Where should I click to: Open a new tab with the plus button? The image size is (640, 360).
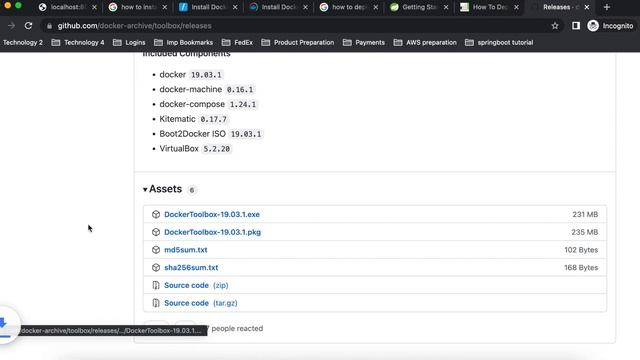[607, 7]
